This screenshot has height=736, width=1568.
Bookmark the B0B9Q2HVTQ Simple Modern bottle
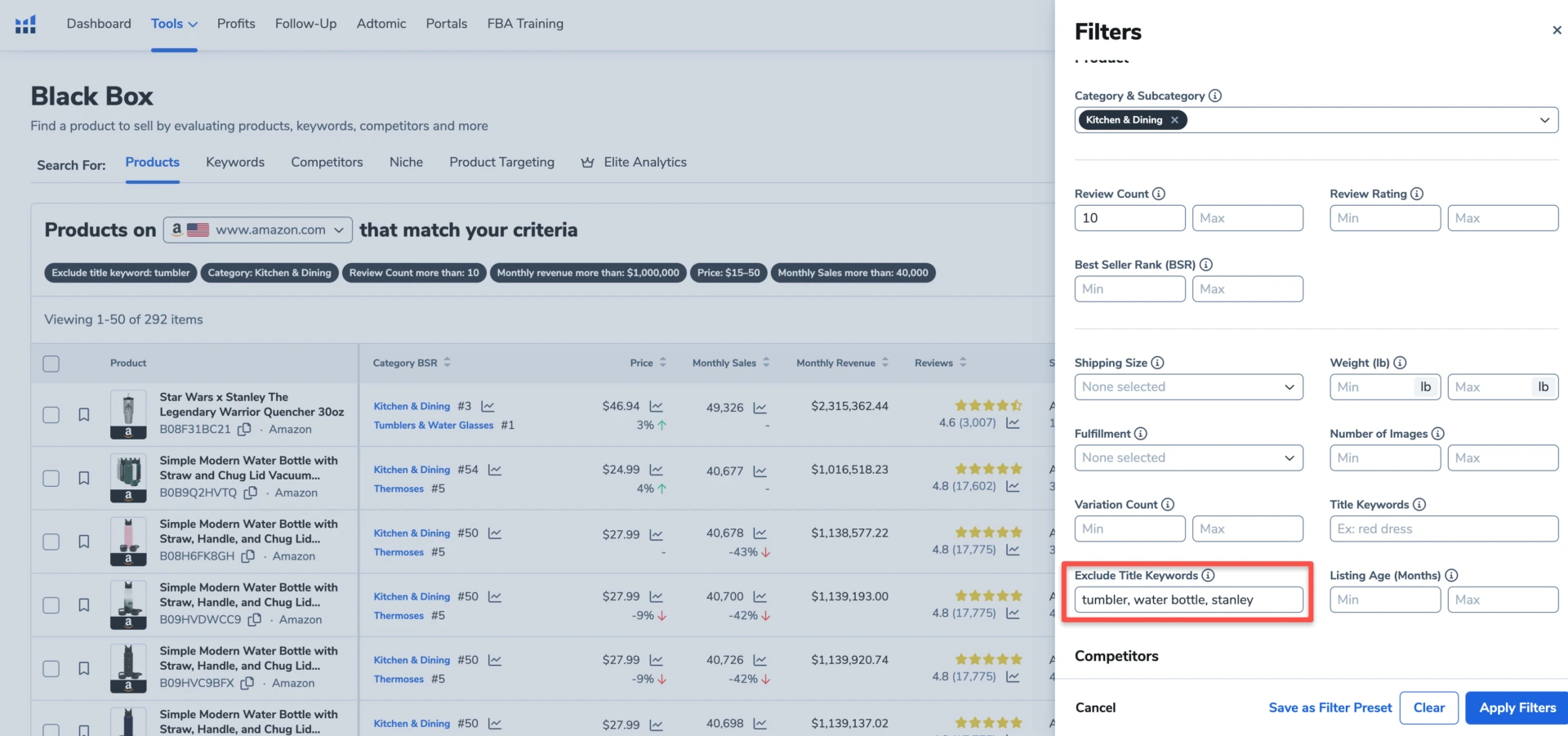pyautogui.click(x=83, y=479)
